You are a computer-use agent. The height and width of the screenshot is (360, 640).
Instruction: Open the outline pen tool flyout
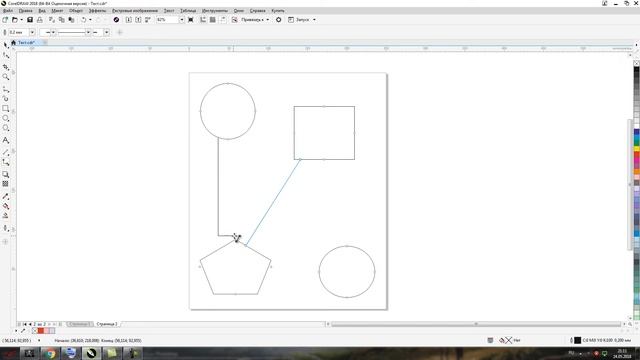(6, 228)
